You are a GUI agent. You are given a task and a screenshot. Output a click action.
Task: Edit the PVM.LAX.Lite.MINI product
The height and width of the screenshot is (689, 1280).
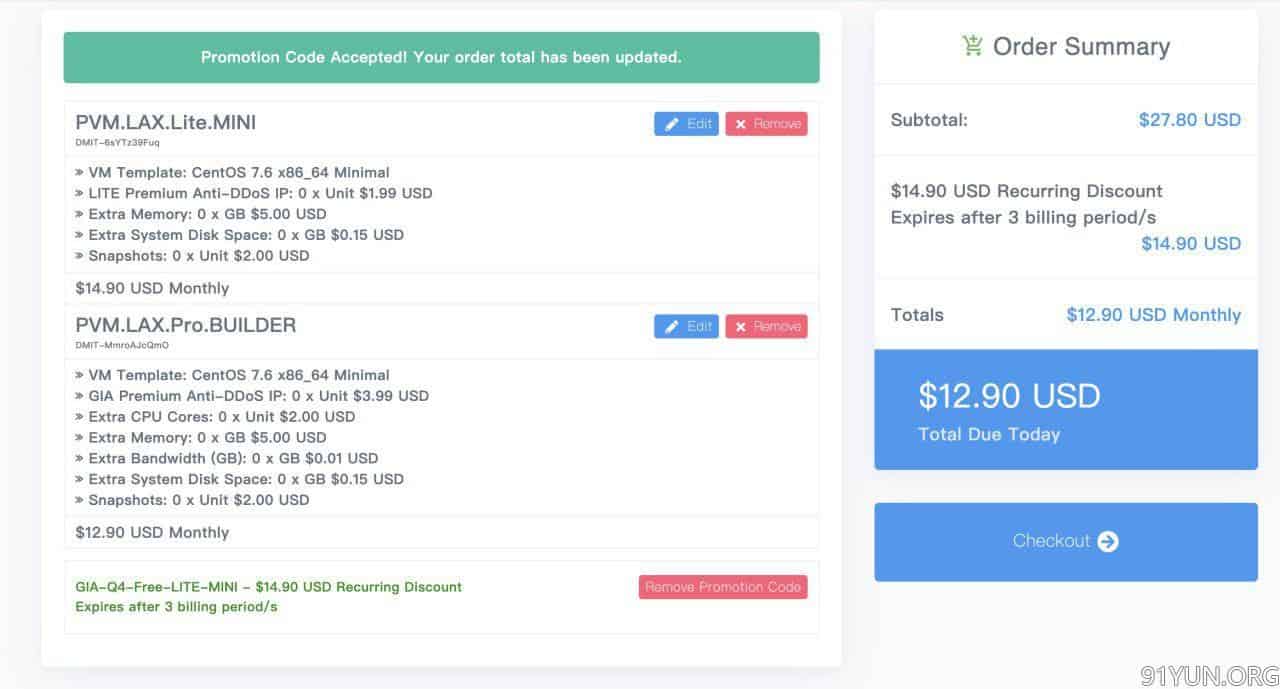click(x=686, y=124)
